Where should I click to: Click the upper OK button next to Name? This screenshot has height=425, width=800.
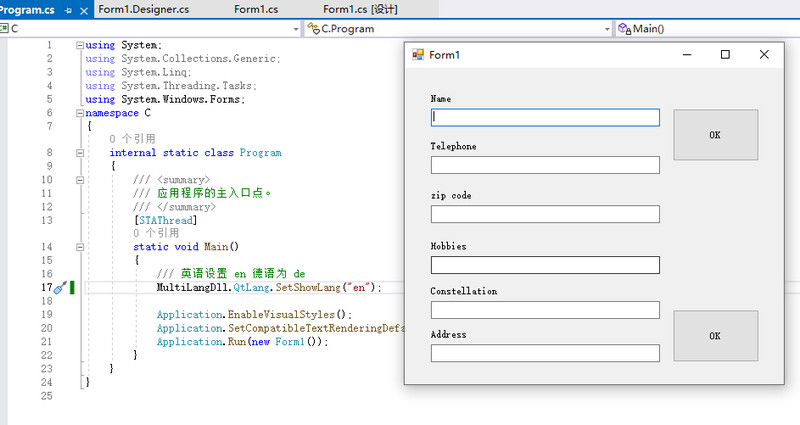715,135
